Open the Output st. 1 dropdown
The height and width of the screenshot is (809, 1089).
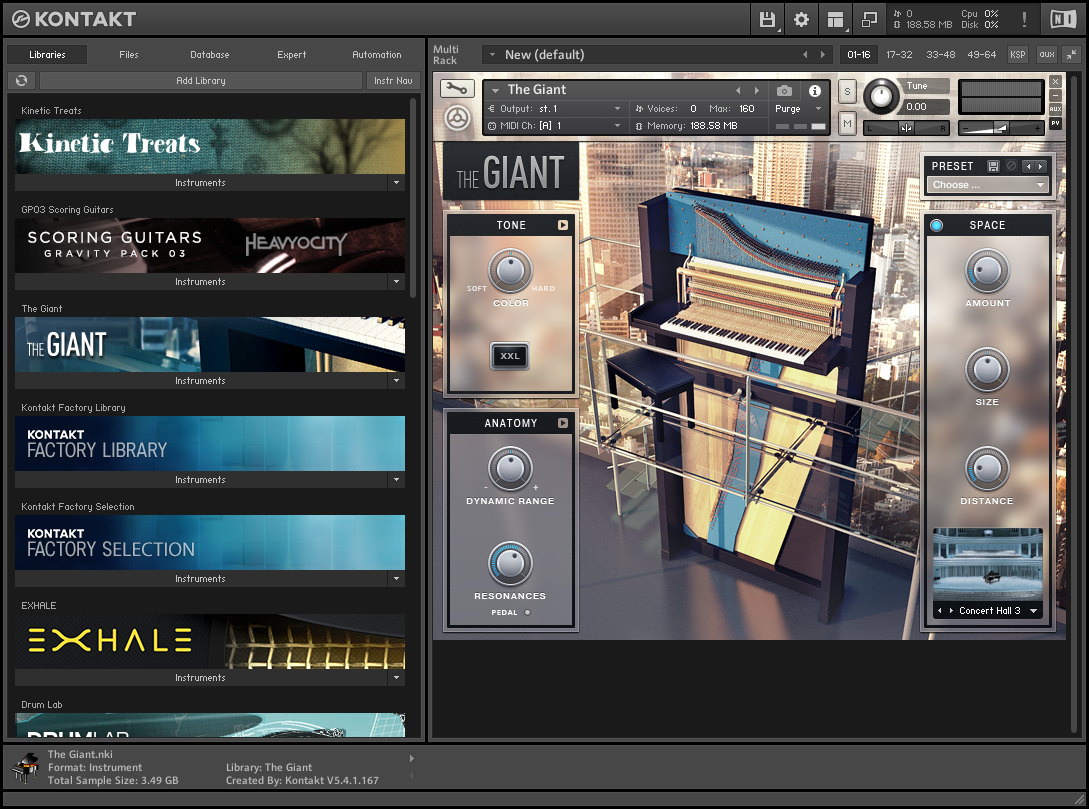tap(554, 108)
